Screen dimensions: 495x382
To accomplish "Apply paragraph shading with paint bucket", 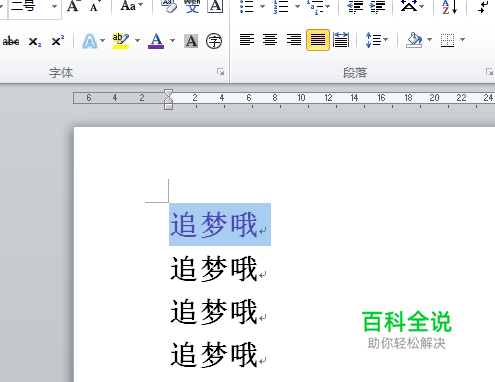I will pos(414,40).
